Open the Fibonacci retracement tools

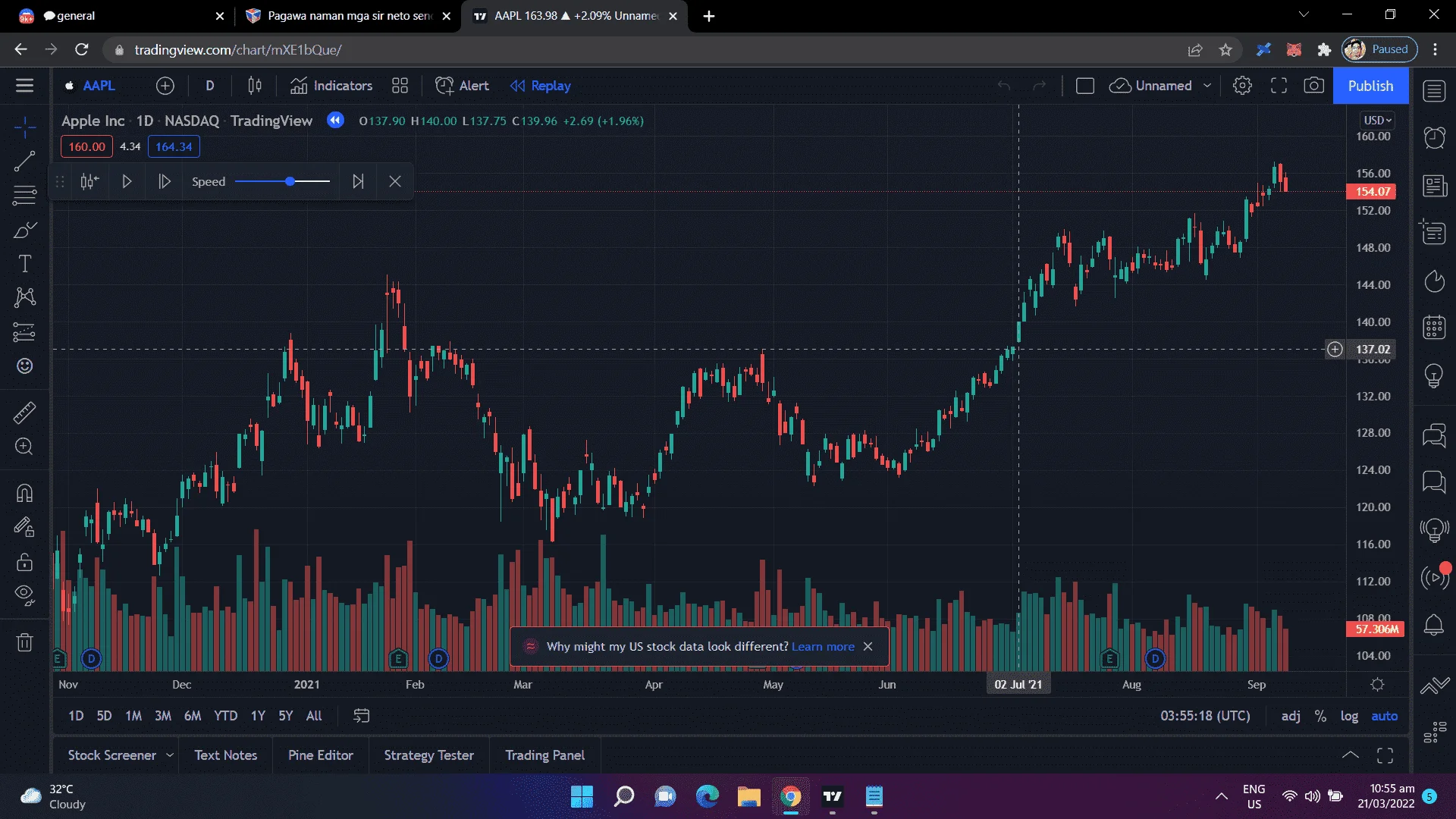24,195
